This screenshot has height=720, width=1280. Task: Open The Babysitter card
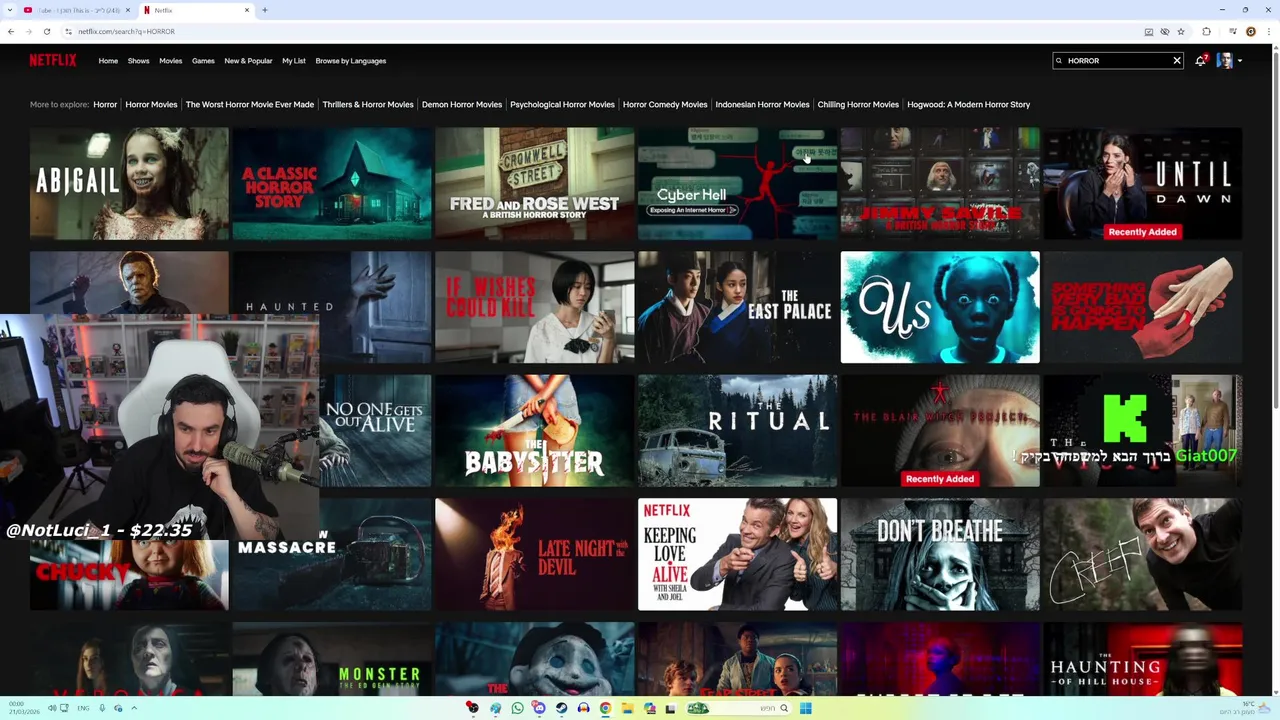535,431
